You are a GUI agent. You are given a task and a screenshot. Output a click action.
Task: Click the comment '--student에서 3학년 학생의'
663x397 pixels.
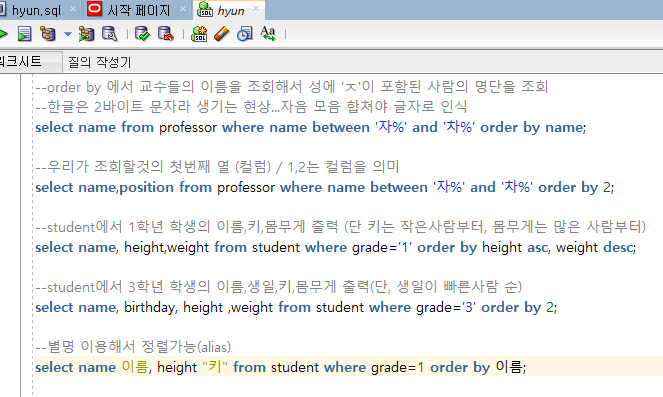coord(279,287)
